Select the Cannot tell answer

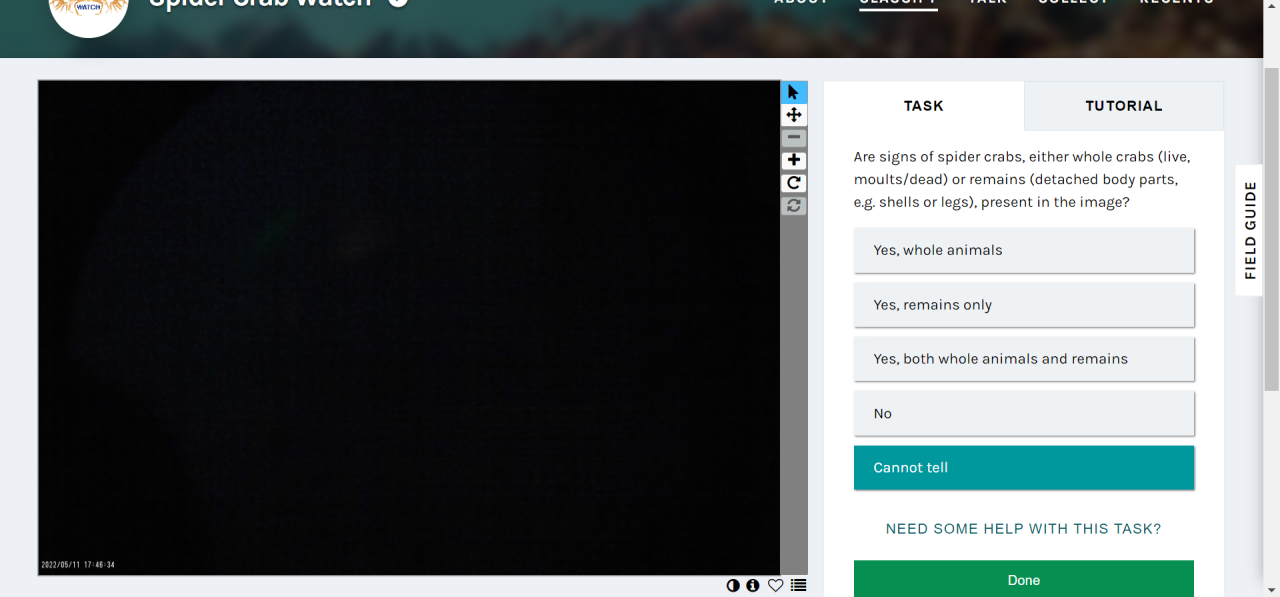[1024, 468]
